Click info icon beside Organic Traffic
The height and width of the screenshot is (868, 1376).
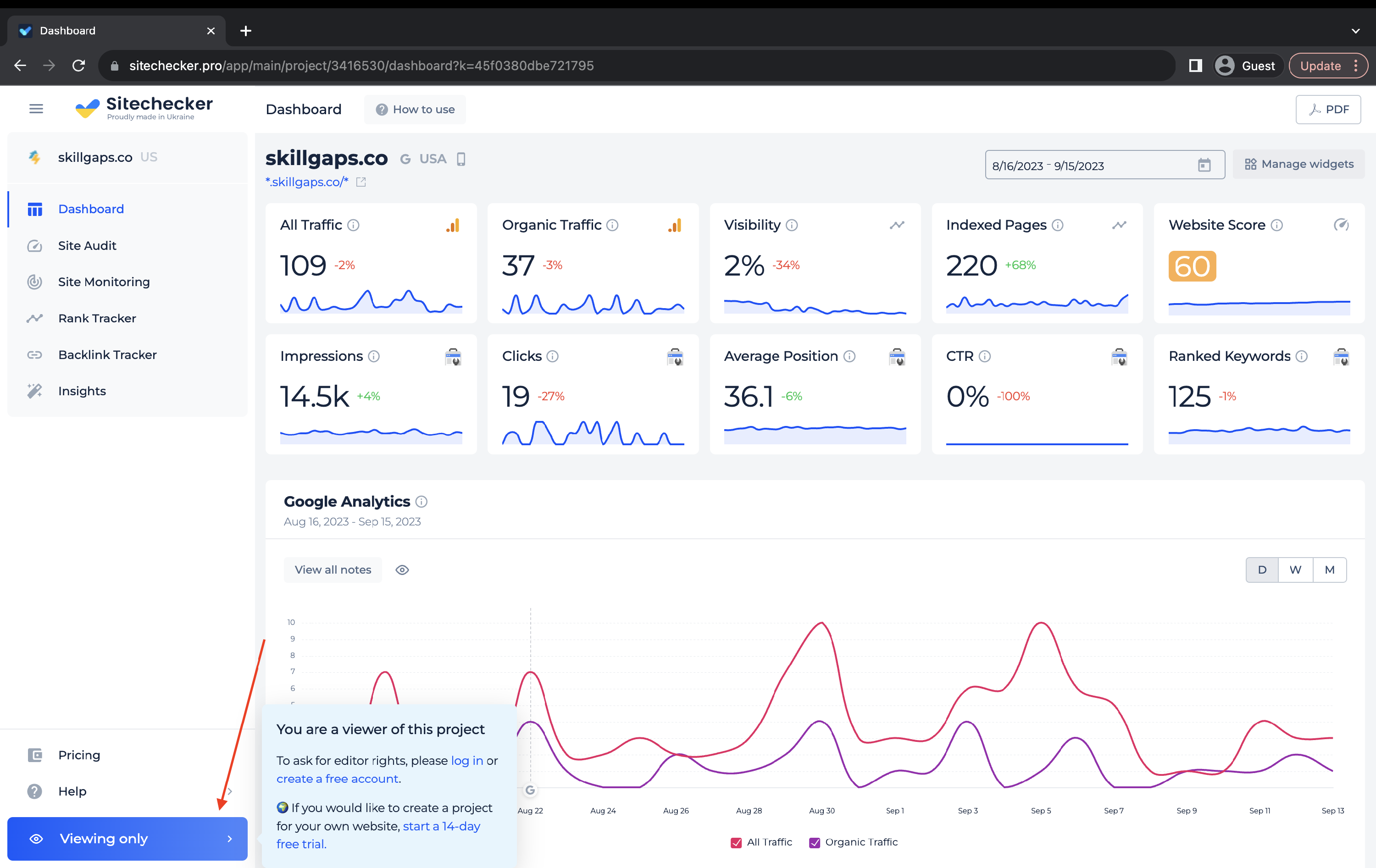point(613,225)
